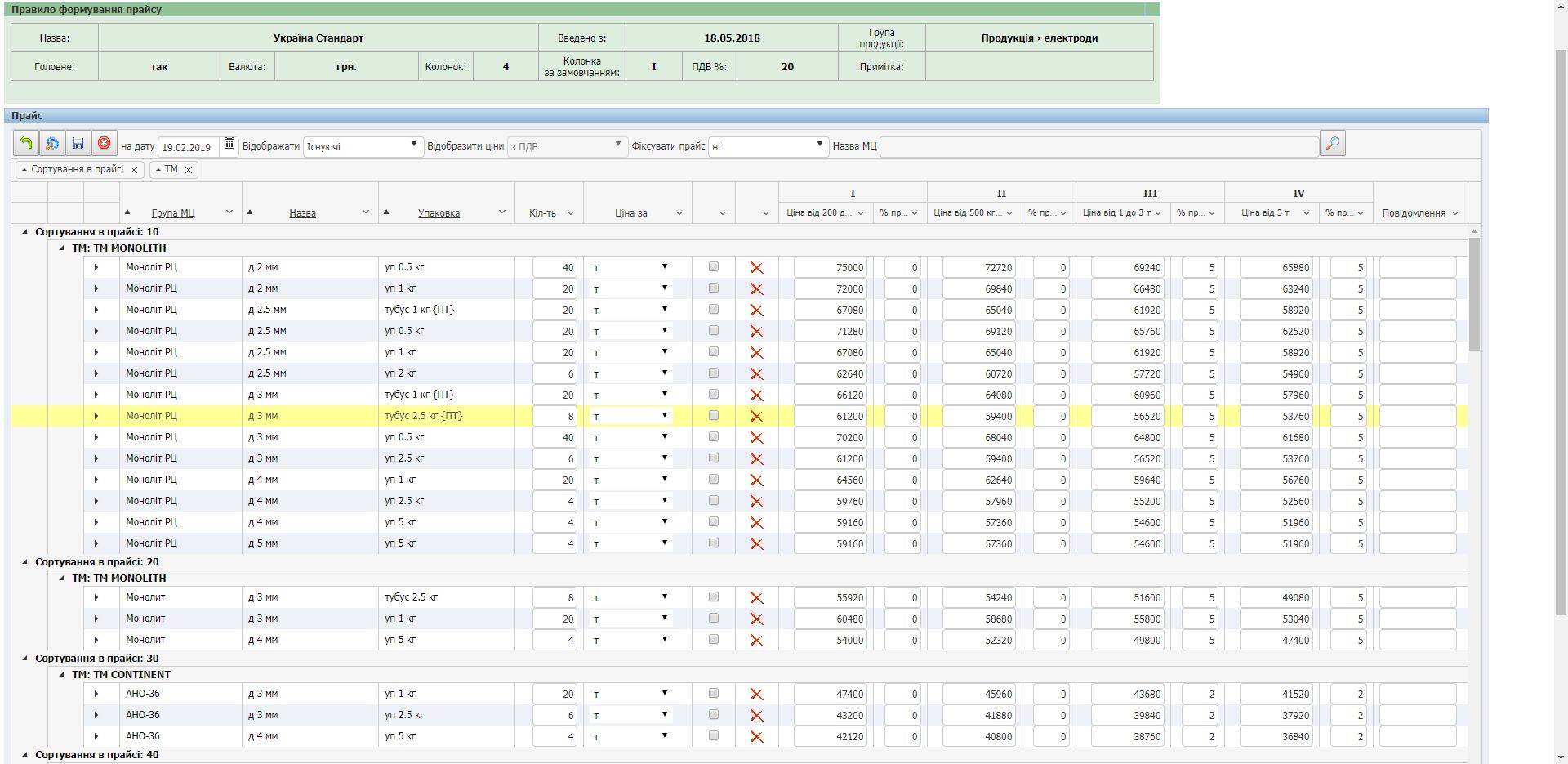Open the 'Відображати' dropdown showing Існуючі
Screen dimensions: 1568x764
(363, 146)
